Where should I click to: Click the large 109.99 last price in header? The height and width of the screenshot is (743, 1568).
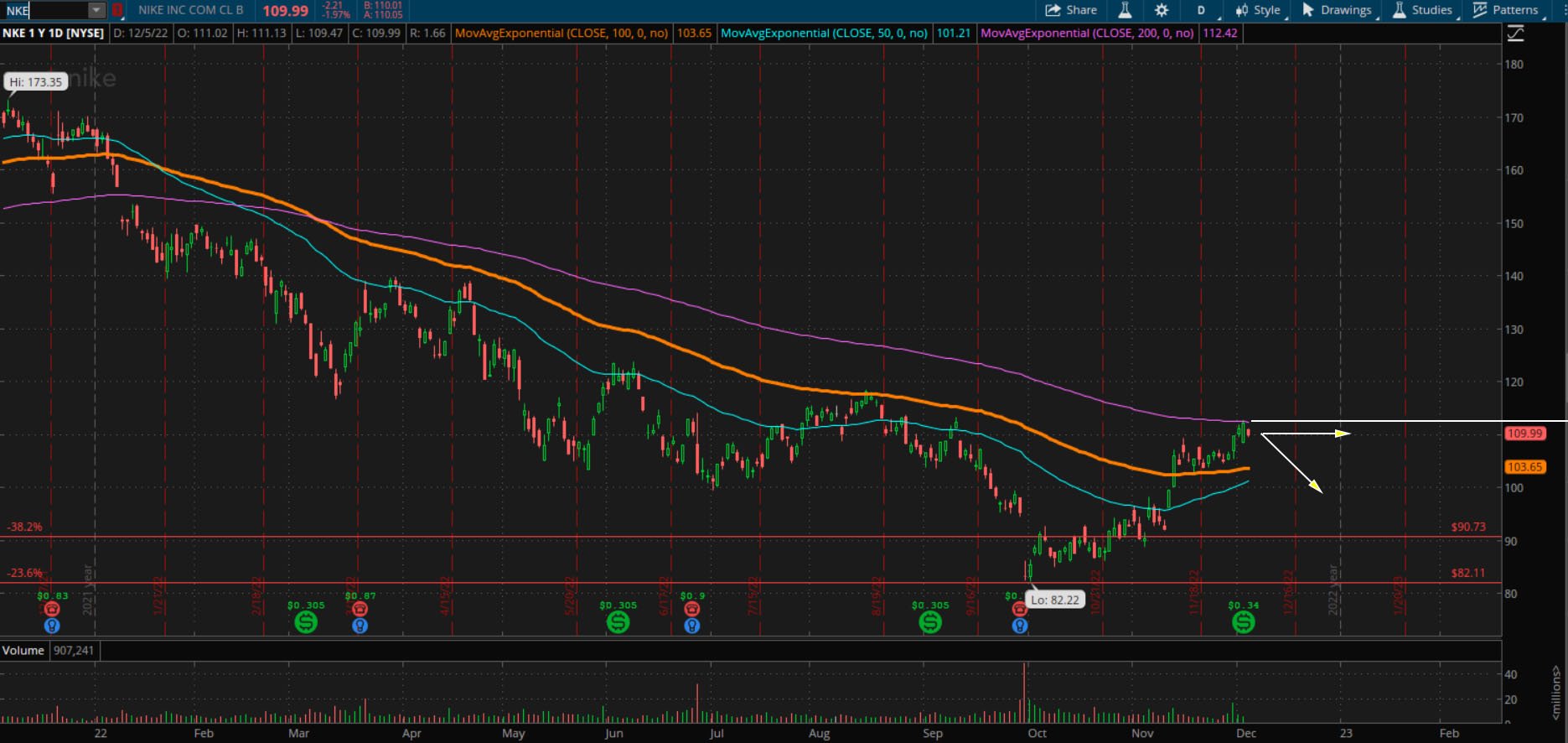[x=285, y=11]
